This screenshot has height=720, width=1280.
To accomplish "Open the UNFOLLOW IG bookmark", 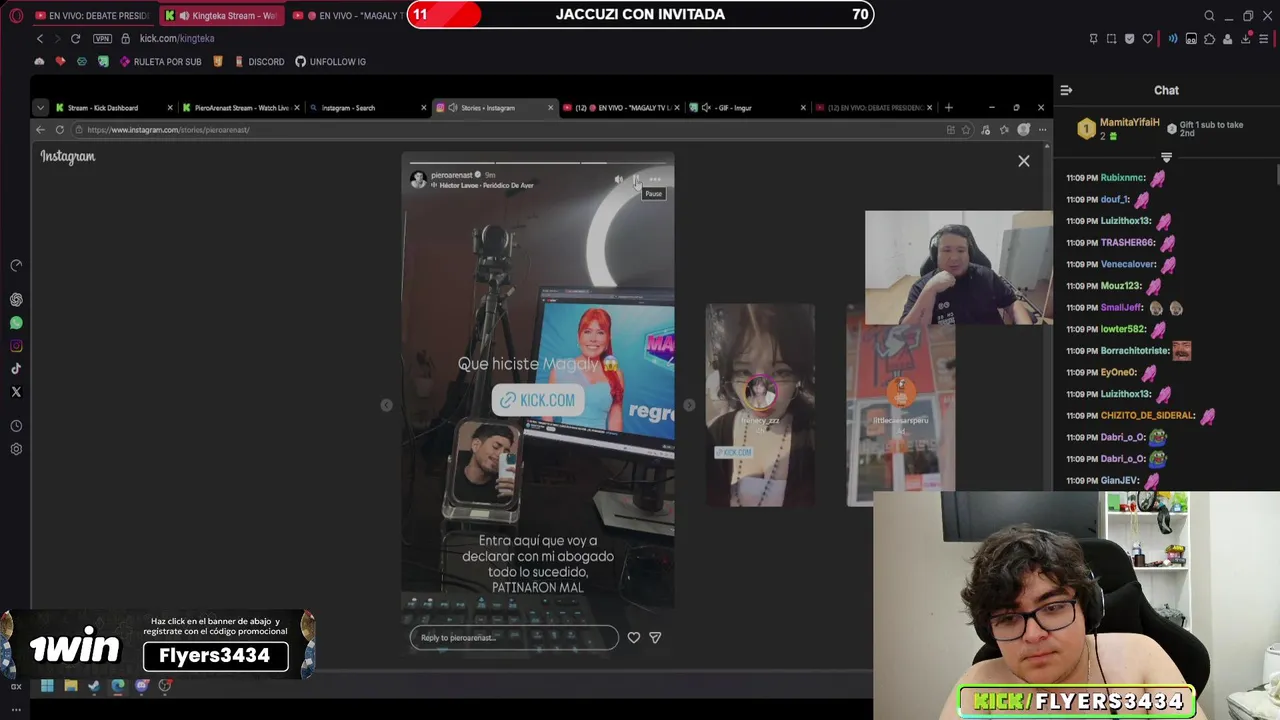I will (330, 62).
